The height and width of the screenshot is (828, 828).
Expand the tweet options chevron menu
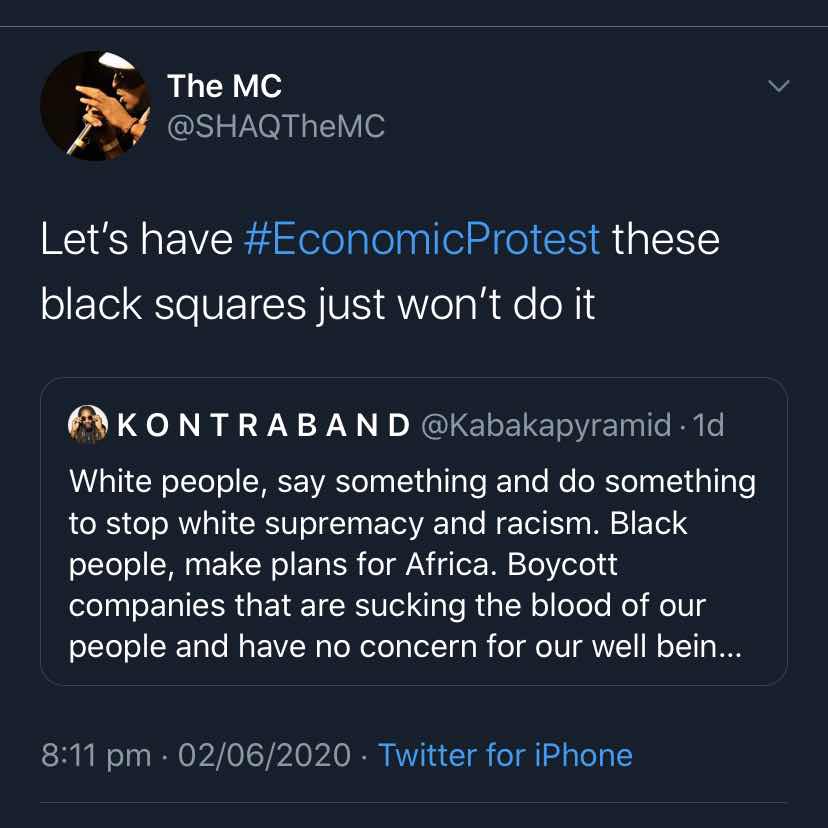[778, 86]
